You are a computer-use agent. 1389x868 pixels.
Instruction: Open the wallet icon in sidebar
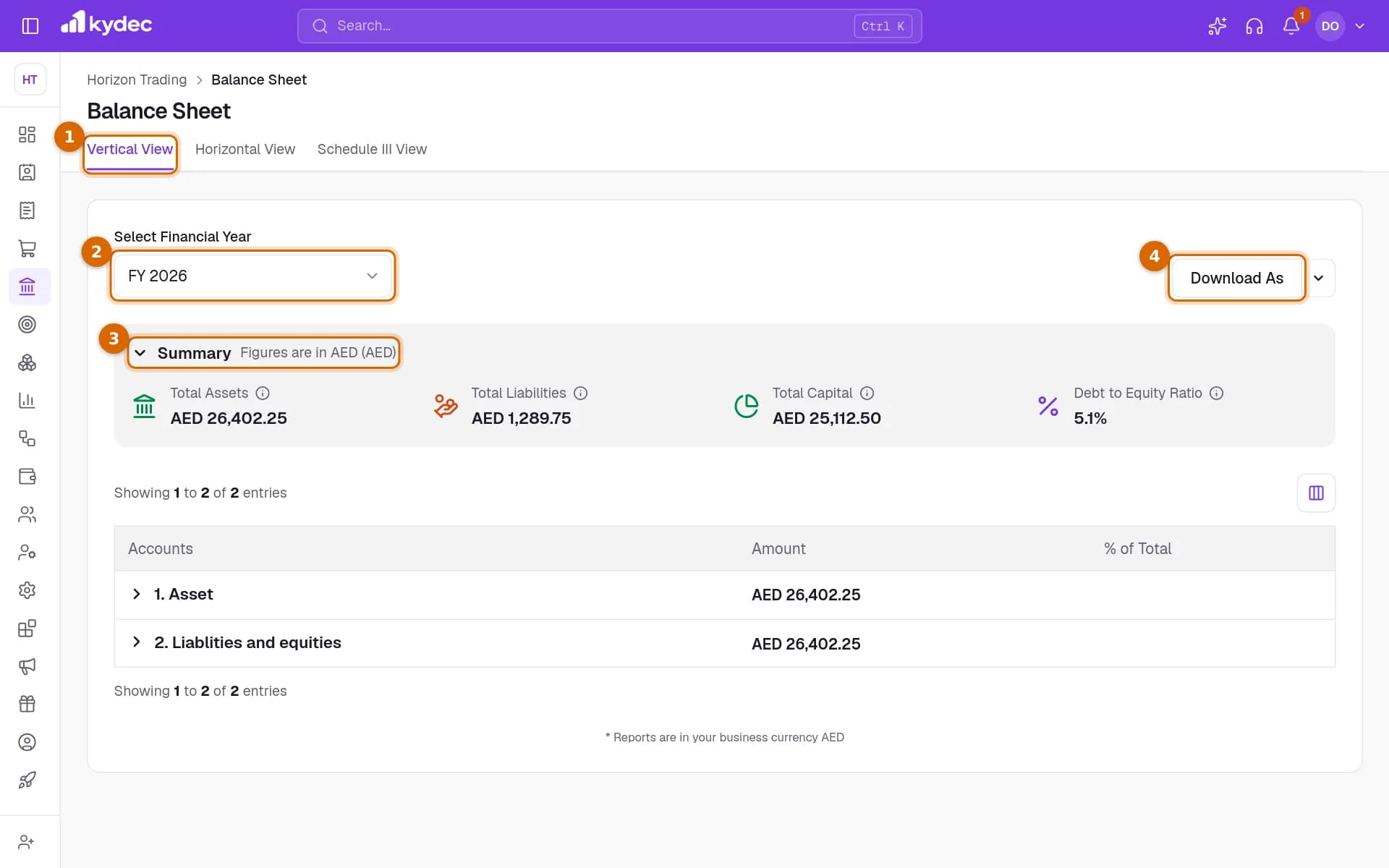[x=27, y=476]
